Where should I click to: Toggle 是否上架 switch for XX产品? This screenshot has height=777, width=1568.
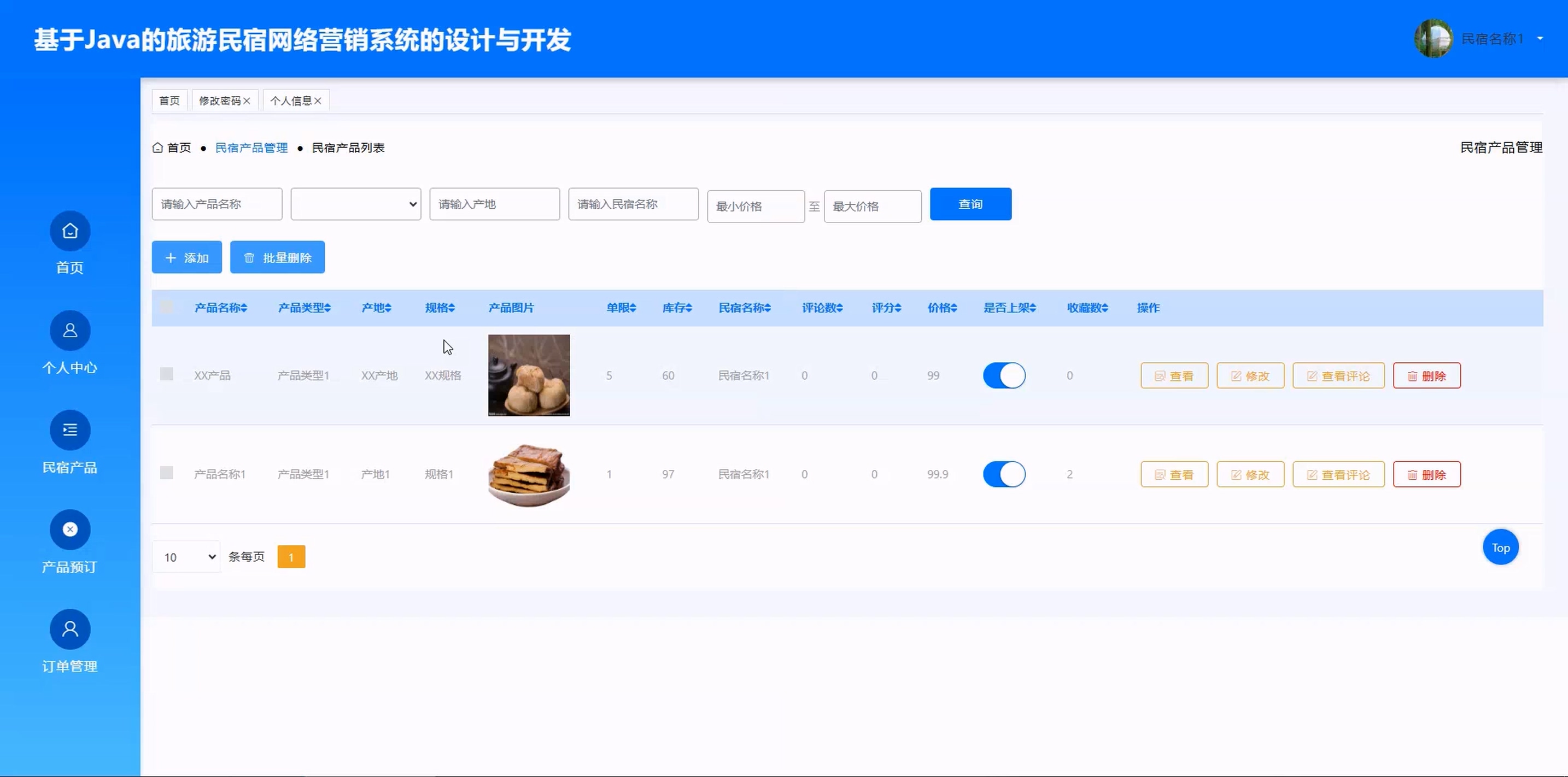[1004, 375]
